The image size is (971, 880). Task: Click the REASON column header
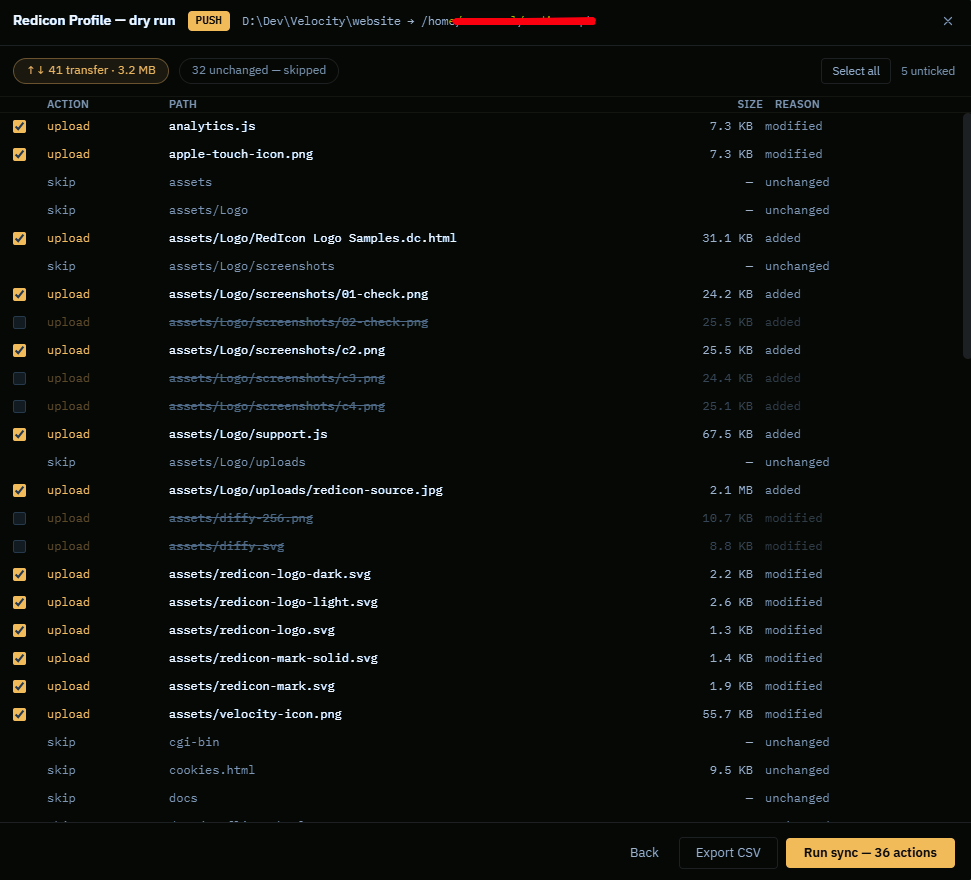pyautogui.click(x=797, y=104)
